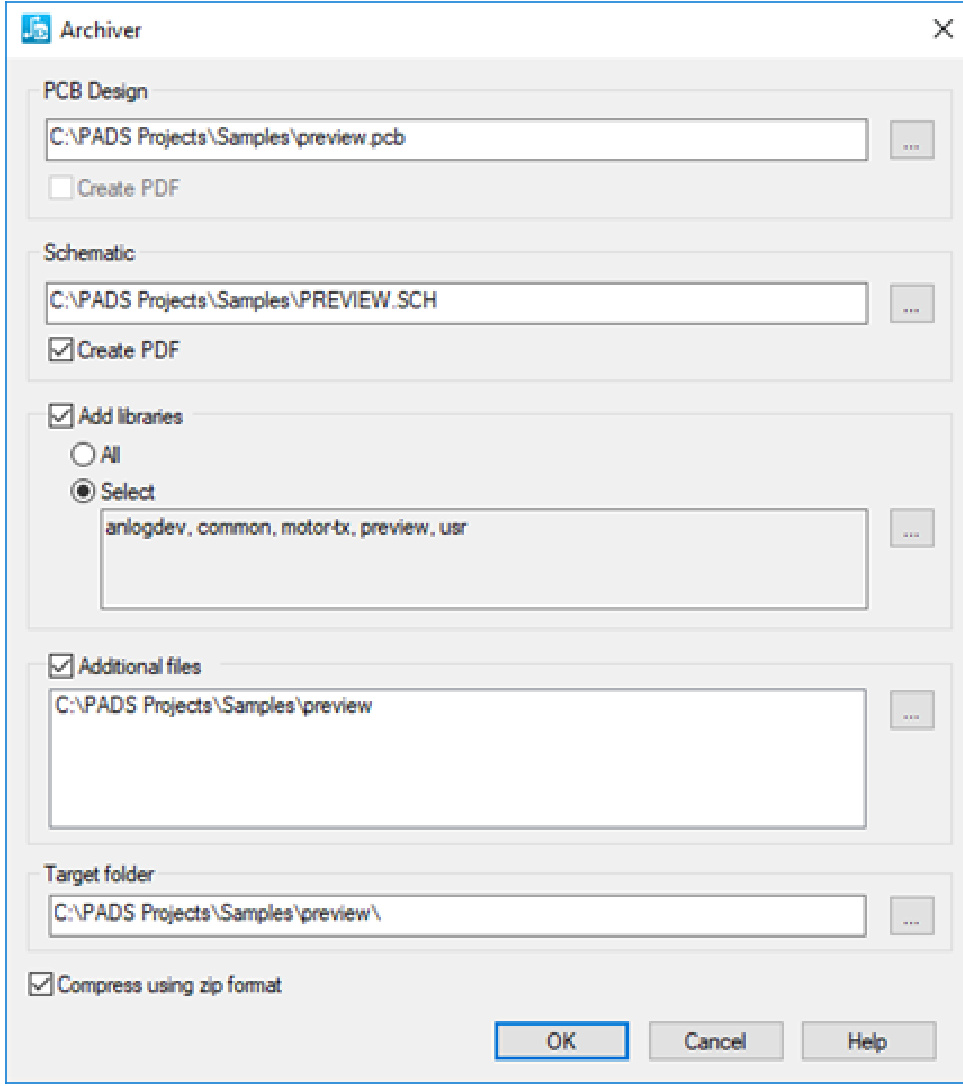Open Help for the Archiver
The width and height of the screenshot is (963, 1086).
(867, 1041)
